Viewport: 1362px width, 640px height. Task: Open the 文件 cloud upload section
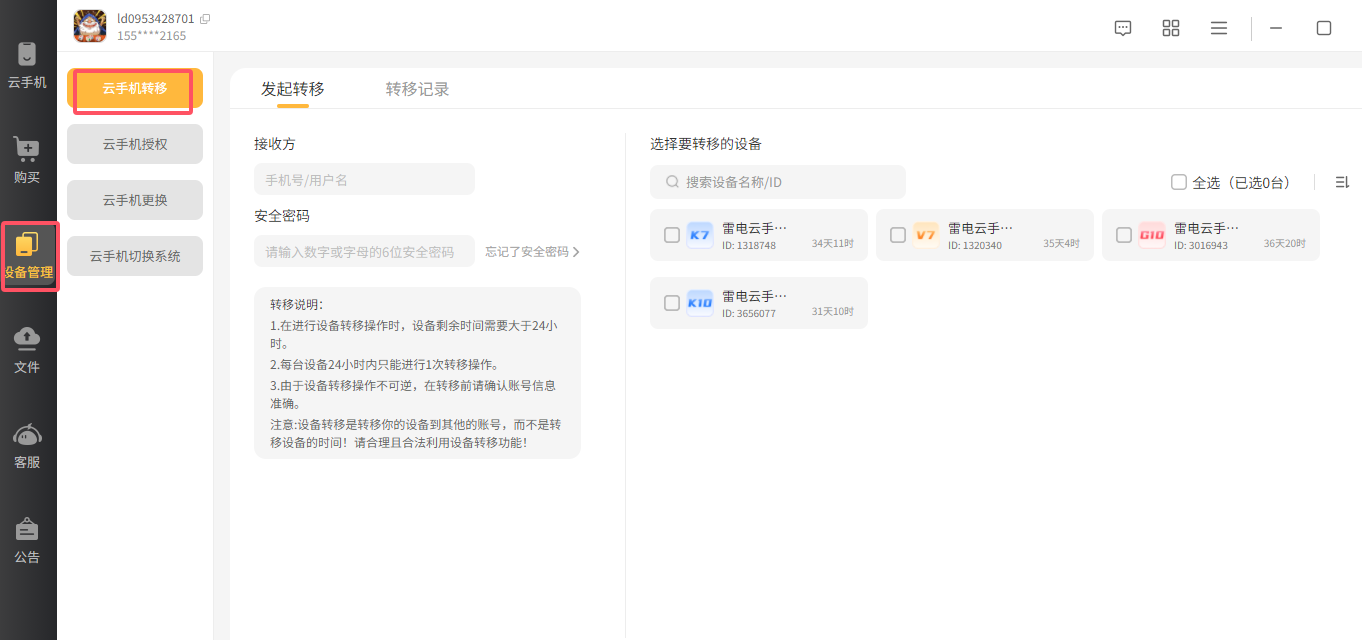(27, 350)
